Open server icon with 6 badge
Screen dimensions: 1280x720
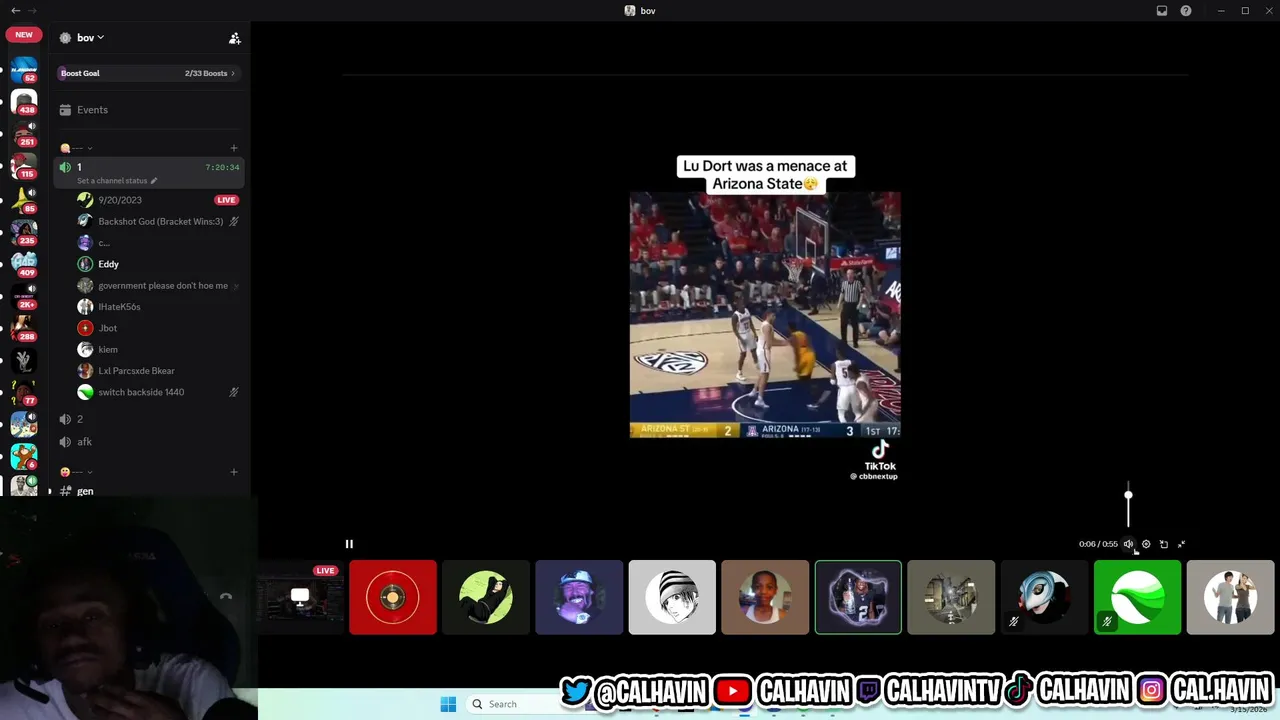point(24,456)
